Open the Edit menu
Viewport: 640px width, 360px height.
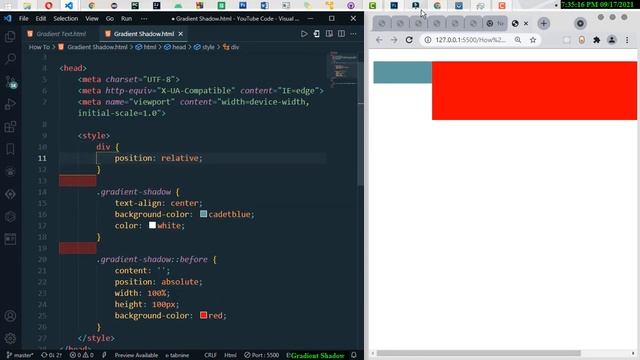[40, 19]
